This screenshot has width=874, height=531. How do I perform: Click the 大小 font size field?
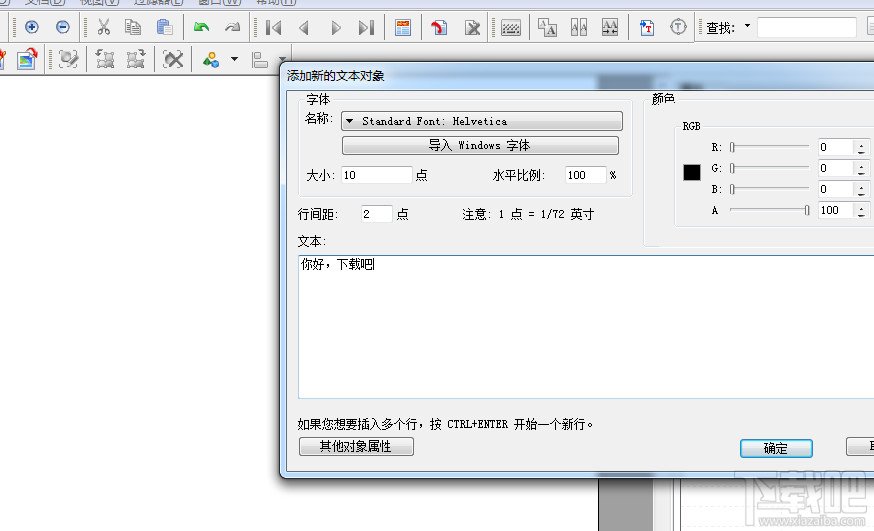376,175
